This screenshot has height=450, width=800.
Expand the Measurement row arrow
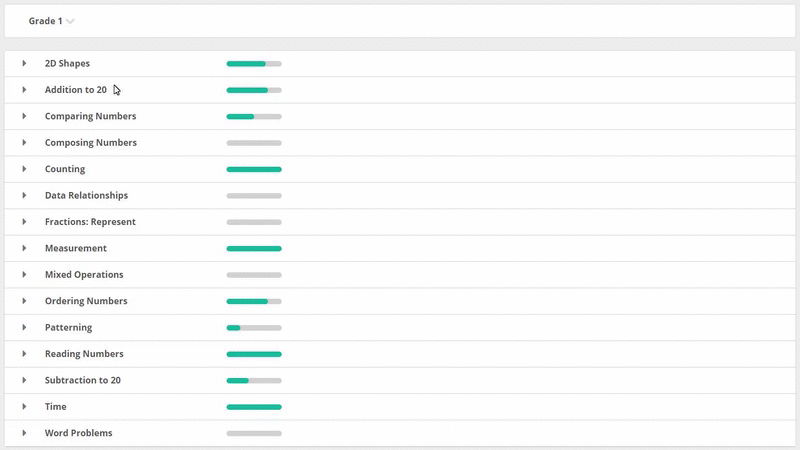(24, 248)
